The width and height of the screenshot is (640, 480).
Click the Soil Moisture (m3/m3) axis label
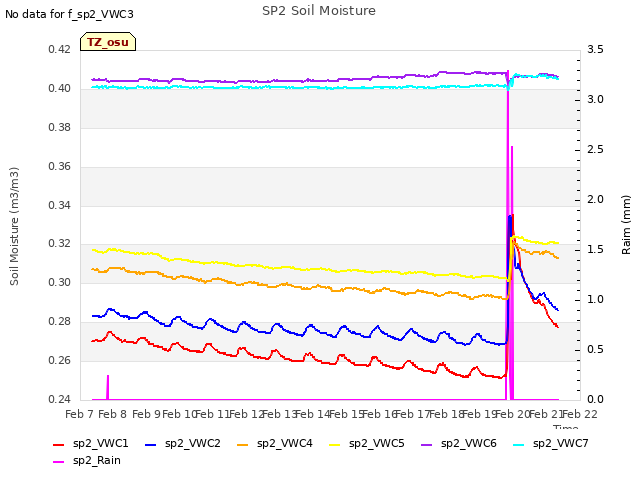pos(14,226)
